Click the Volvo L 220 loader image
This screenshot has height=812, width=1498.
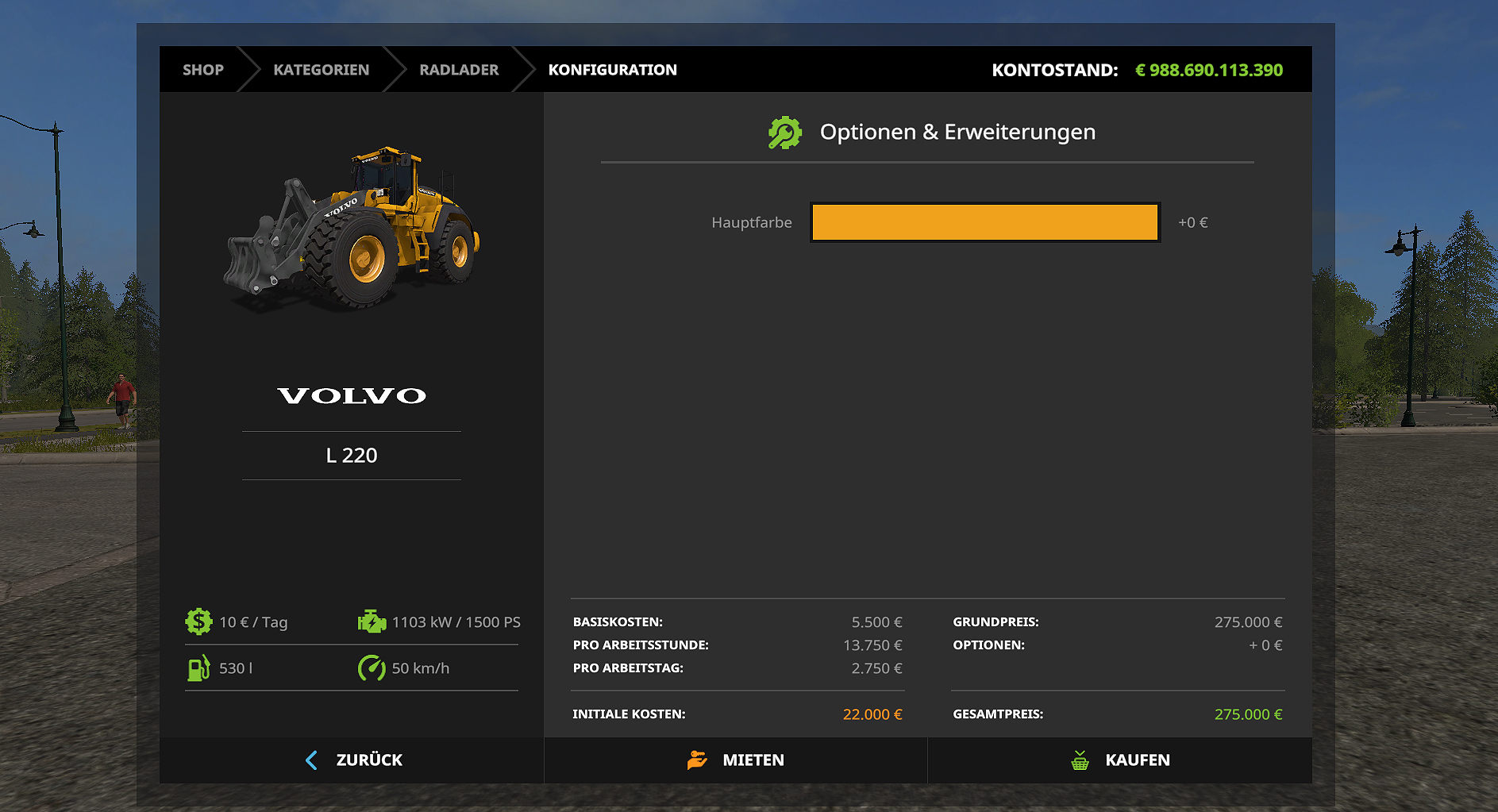352,228
